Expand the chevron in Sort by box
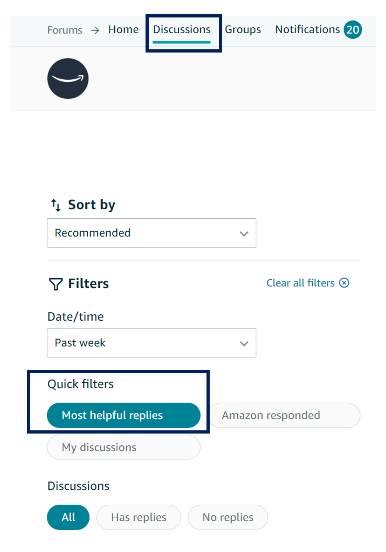The width and height of the screenshot is (386, 552). [x=244, y=233]
